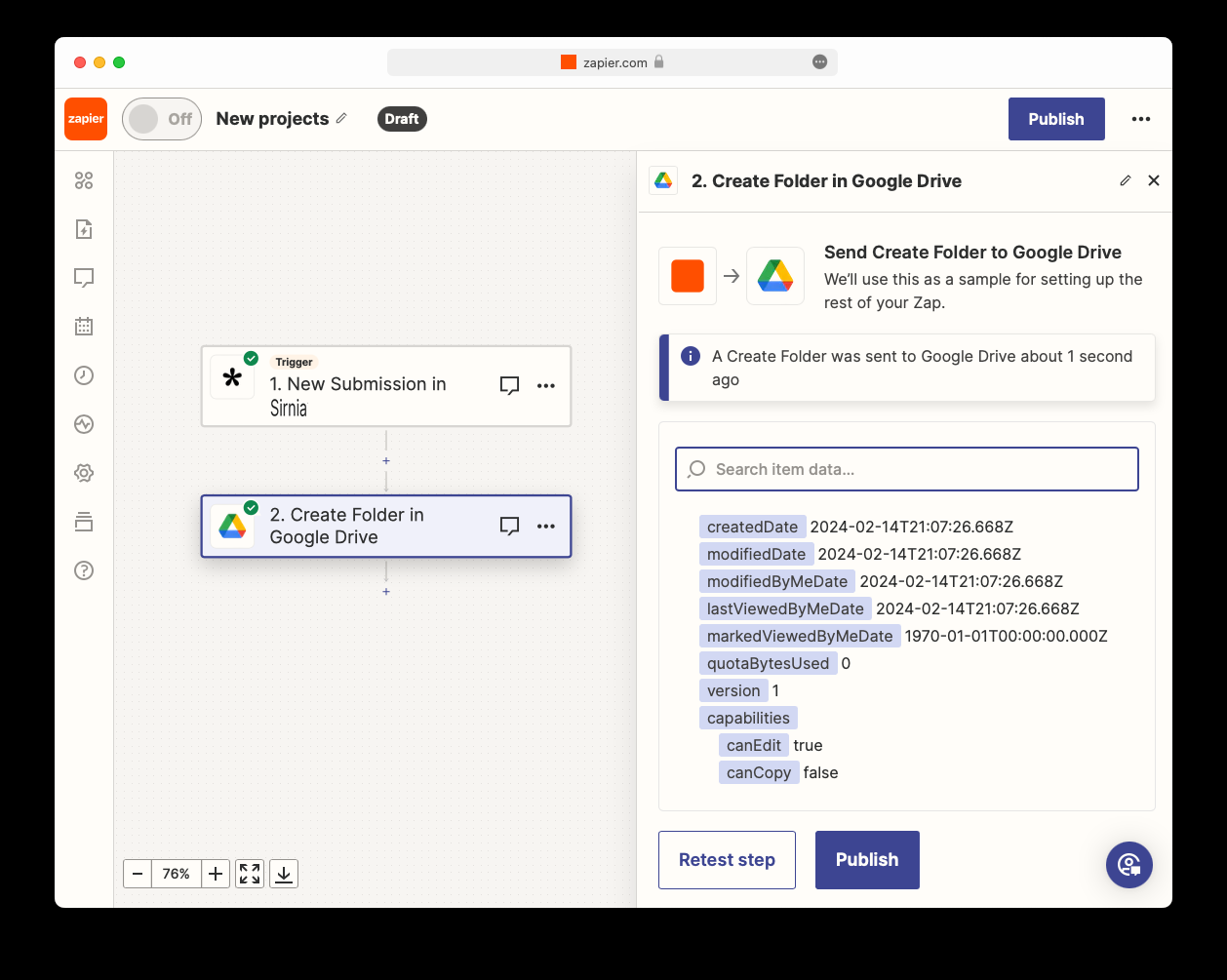Click the quotaBytesUsed field label
This screenshot has height=980, width=1227.
click(x=768, y=663)
